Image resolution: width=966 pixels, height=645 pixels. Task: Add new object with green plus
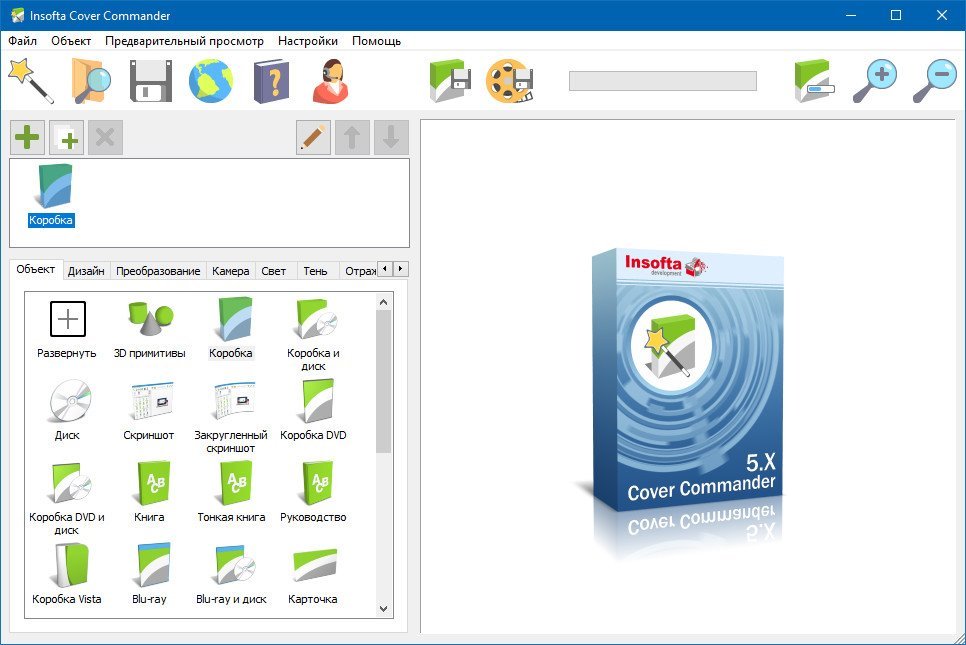[x=27, y=137]
